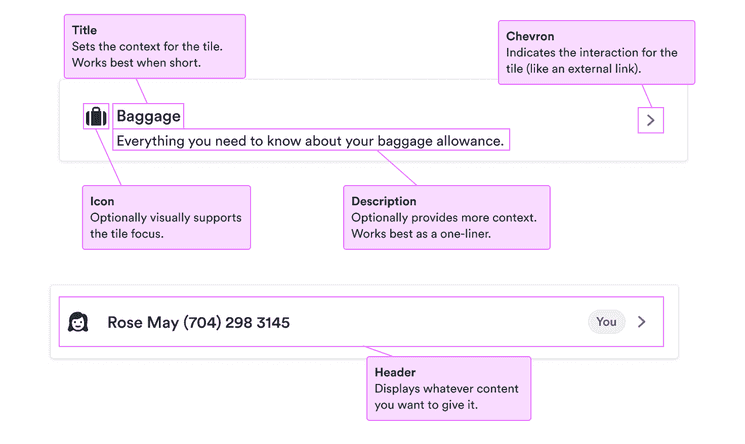Screen dimensions: 745x444
Task: Click the Rose May (704) 298 3145 header text
Action: coord(199,323)
